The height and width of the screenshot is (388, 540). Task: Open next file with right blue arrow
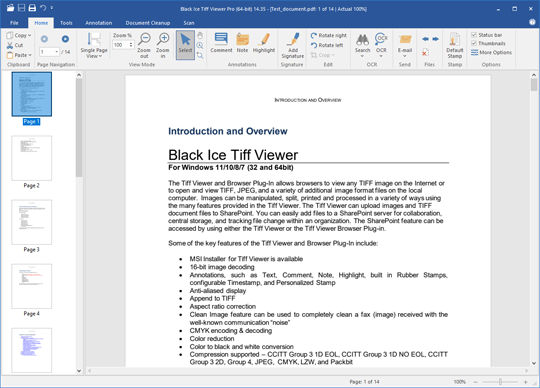(436, 39)
